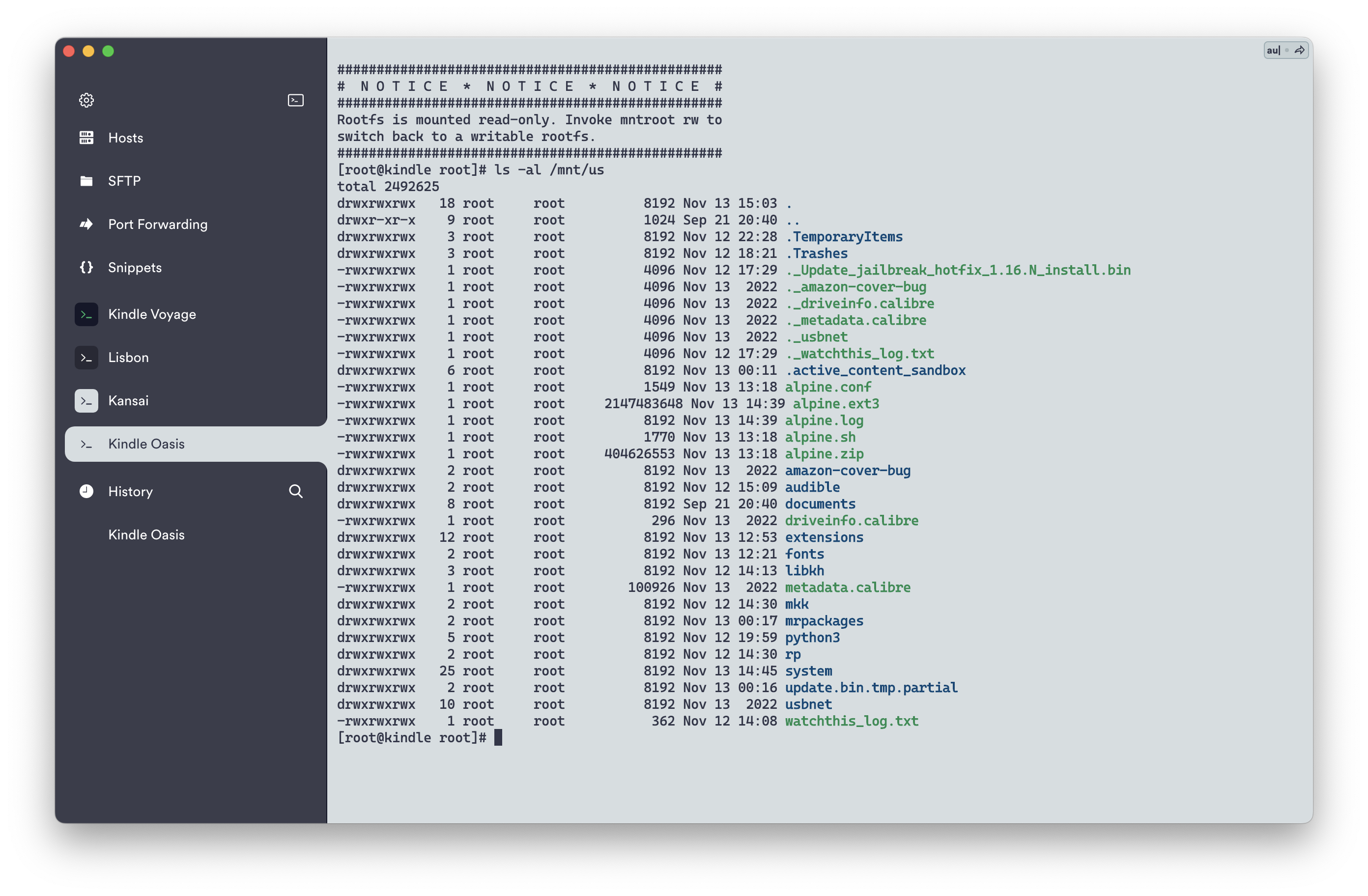Select the active Kindle Oasis tab
Viewport: 1368px width, 896px height.
point(146,444)
